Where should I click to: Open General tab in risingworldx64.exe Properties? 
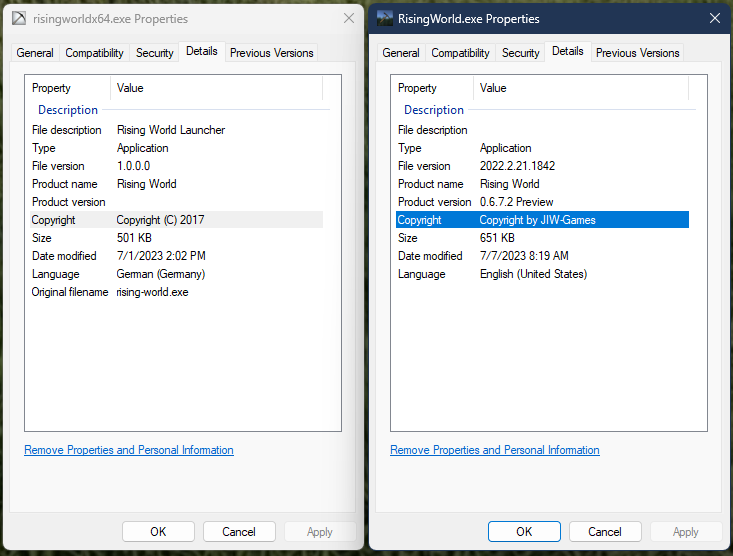(x=35, y=53)
